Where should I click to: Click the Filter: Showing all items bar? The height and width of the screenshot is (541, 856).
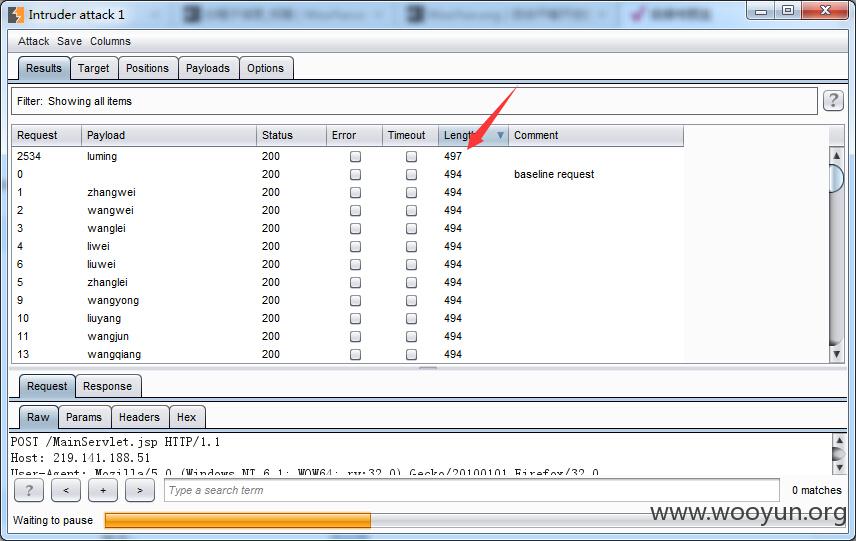click(414, 101)
